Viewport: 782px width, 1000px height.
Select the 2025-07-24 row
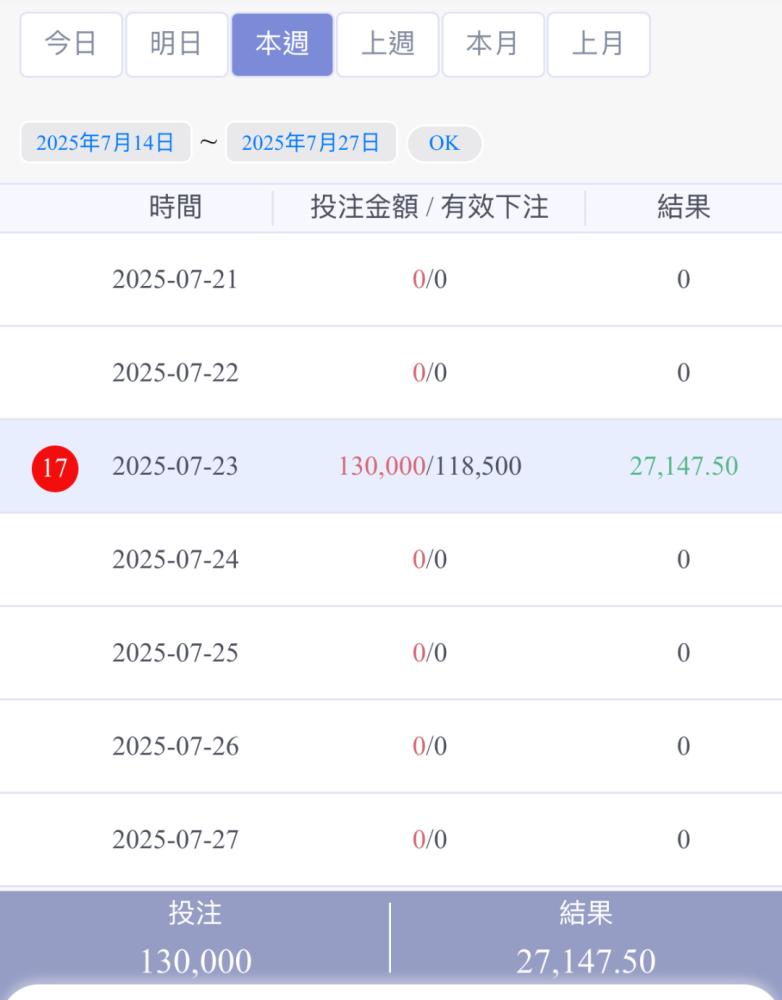click(391, 559)
